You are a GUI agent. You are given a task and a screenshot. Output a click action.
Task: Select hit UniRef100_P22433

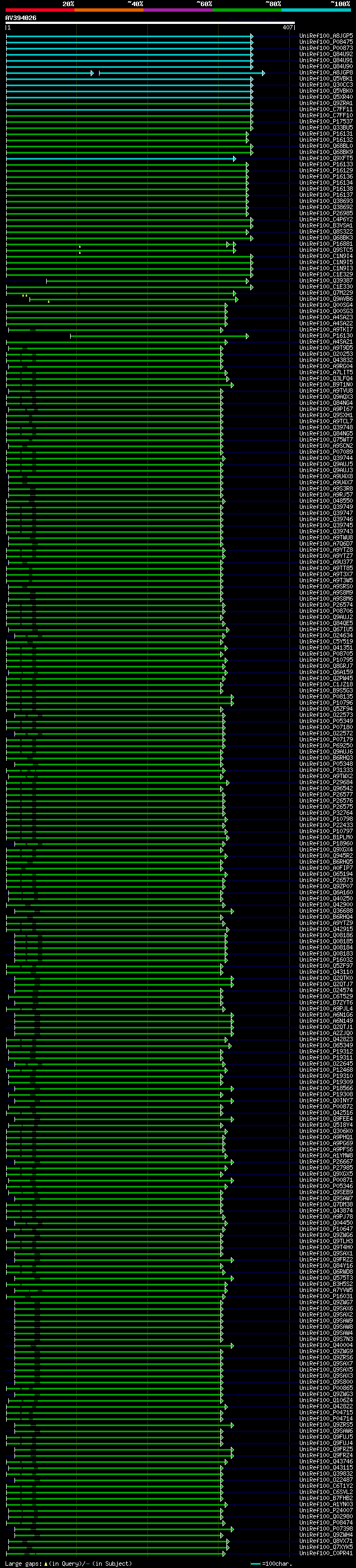coord(326,825)
